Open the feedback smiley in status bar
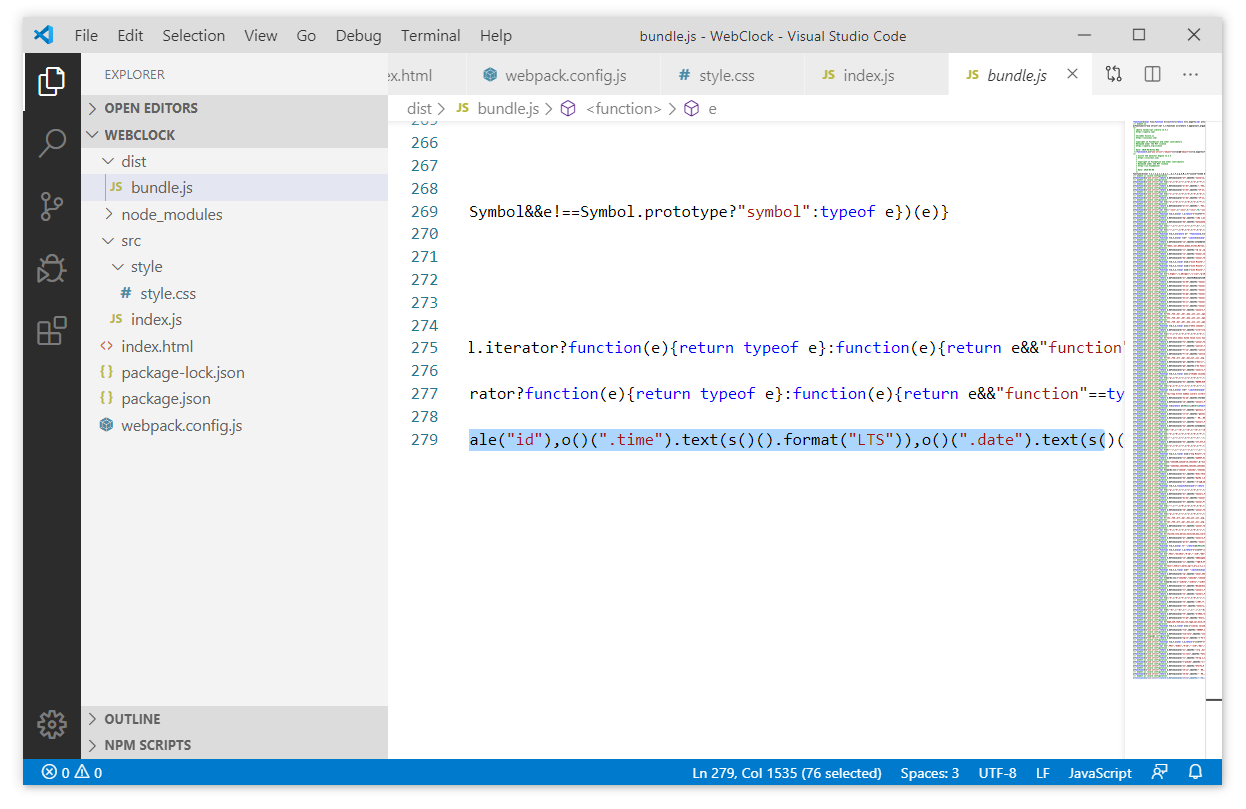Viewport: 1246px width, 809px height. click(x=1160, y=773)
